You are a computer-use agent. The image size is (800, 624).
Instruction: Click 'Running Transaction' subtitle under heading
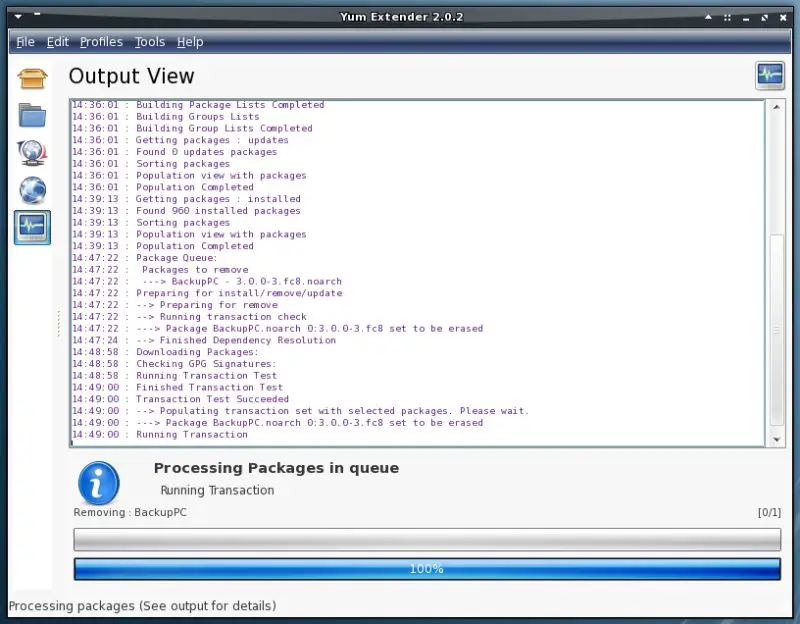[217, 490]
